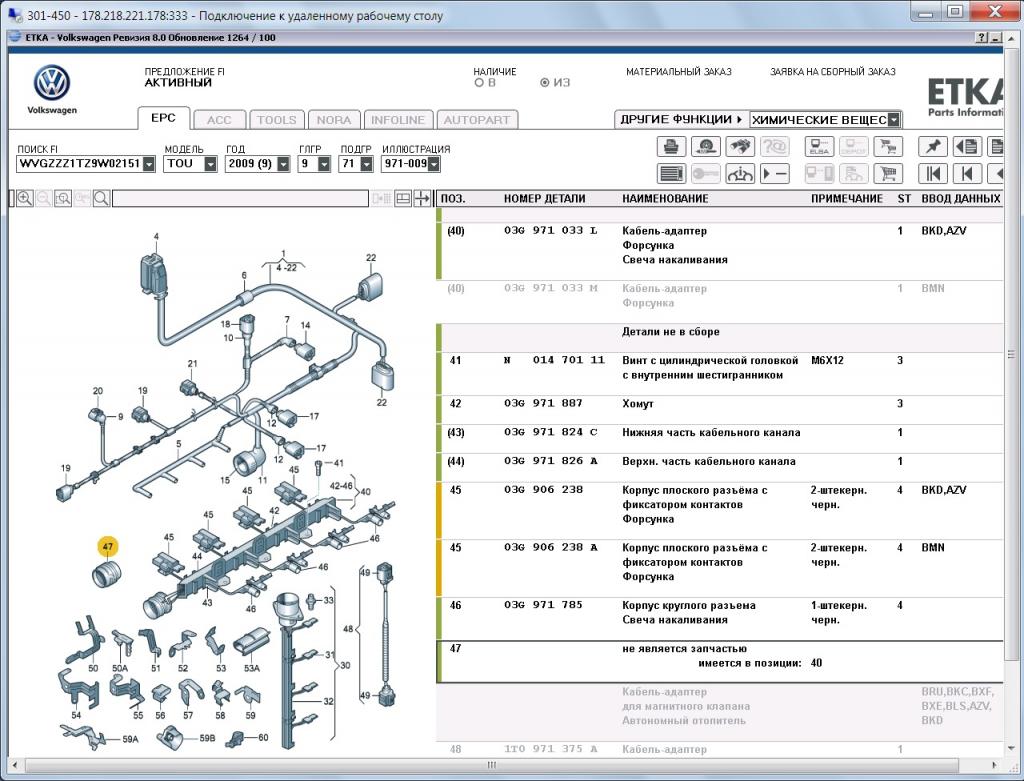
Task: Open the ГОД dropdown showing 2009 (9)
Action: (283, 164)
